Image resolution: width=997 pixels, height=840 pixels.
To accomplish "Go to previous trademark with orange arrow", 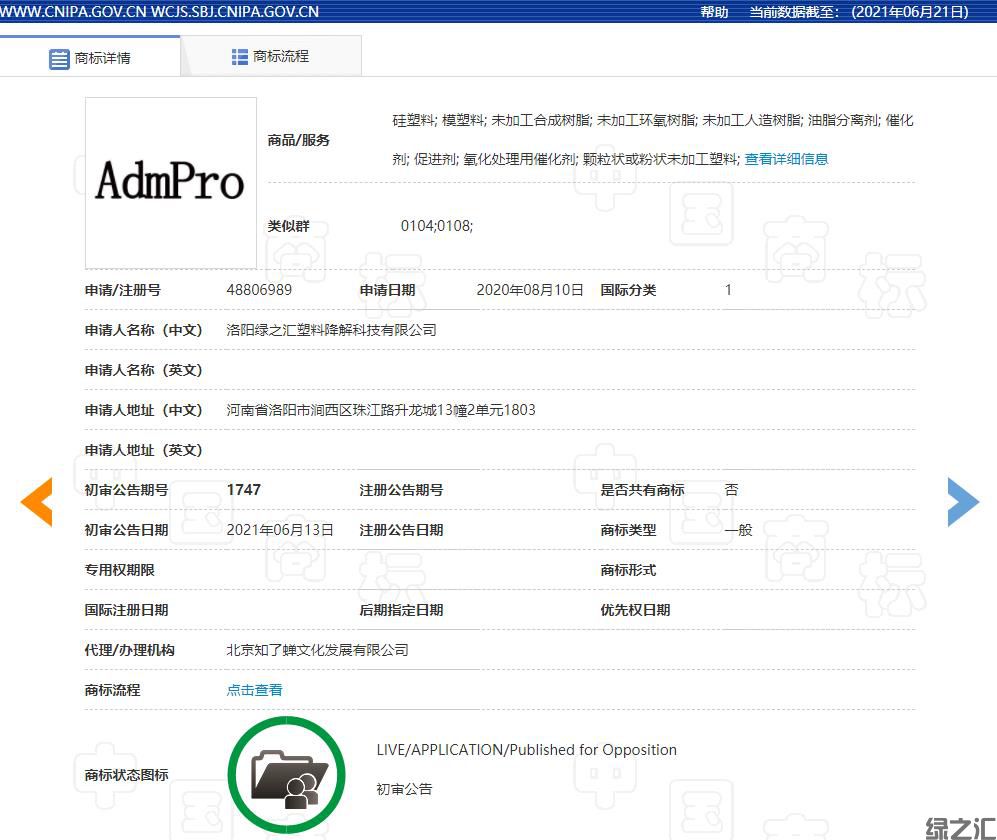I will coord(36,502).
